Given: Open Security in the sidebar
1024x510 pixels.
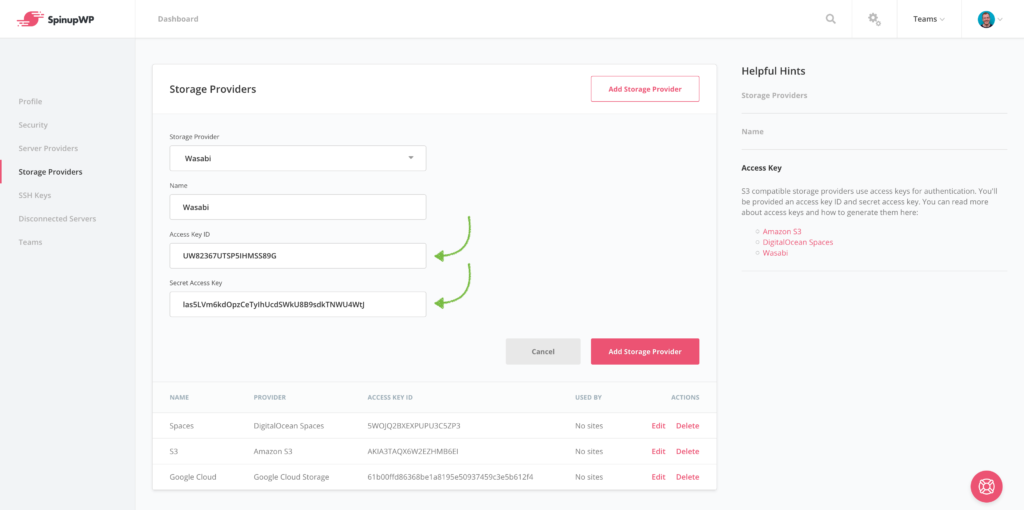Looking at the screenshot, I should pos(33,125).
